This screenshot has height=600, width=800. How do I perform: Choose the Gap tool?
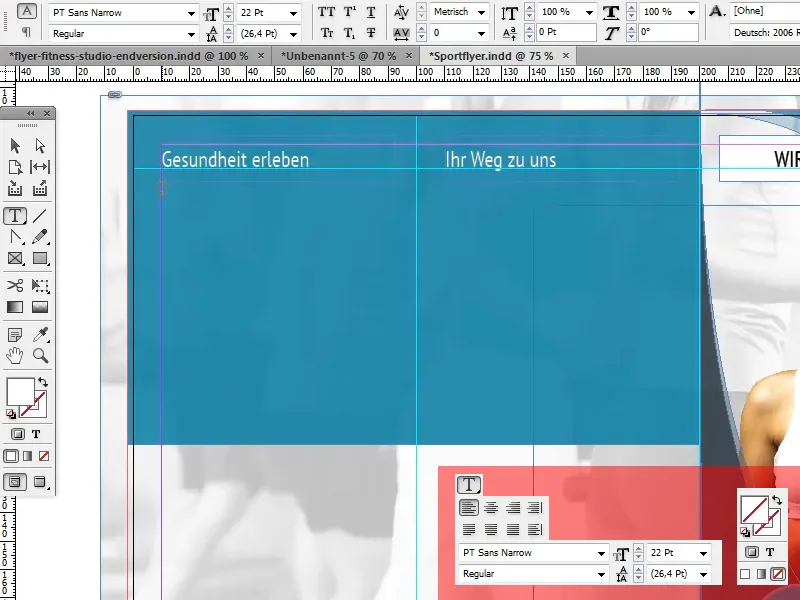pyautogui.click(x=40, y=167)
